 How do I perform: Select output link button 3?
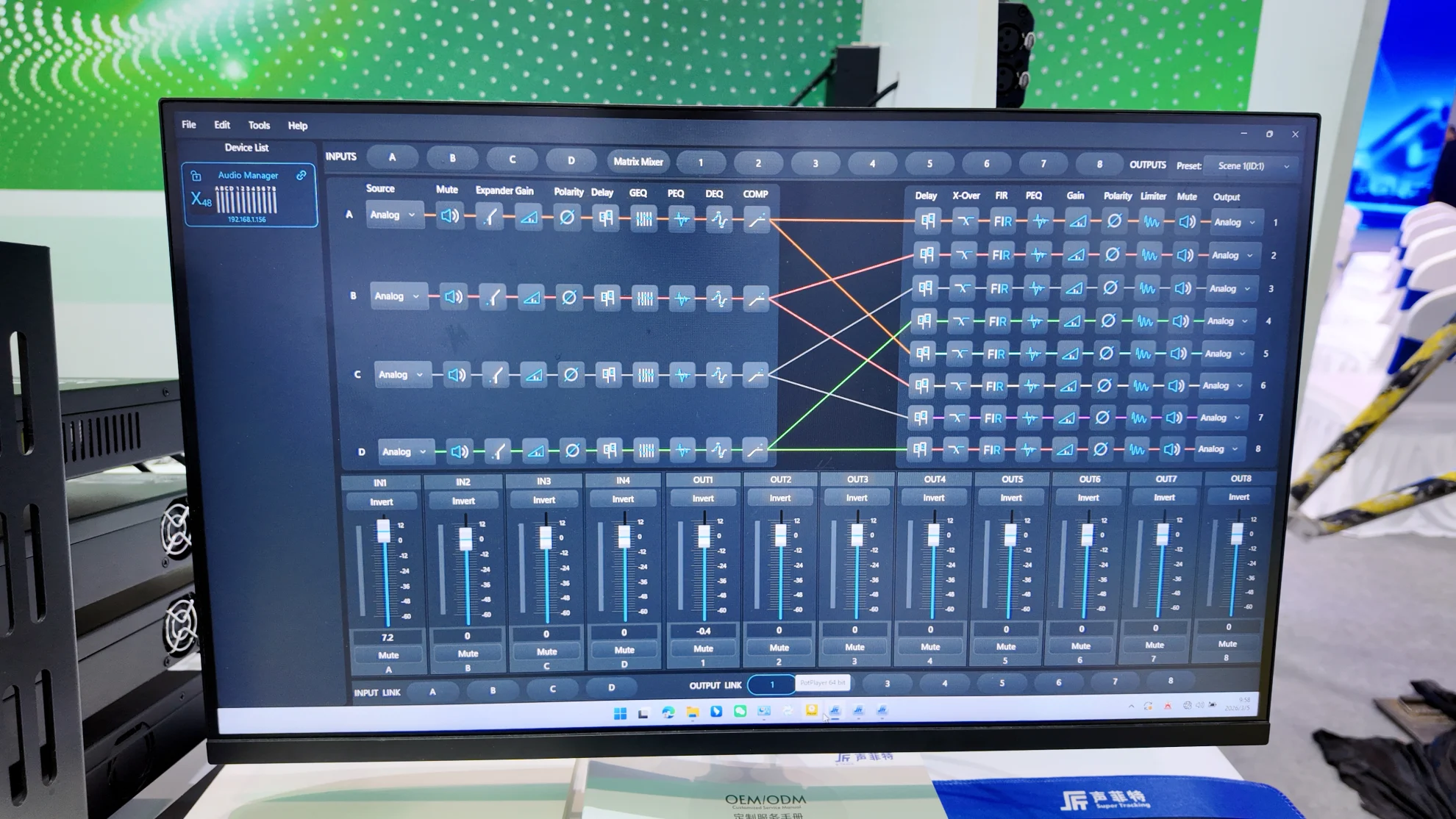coord(887,684)
